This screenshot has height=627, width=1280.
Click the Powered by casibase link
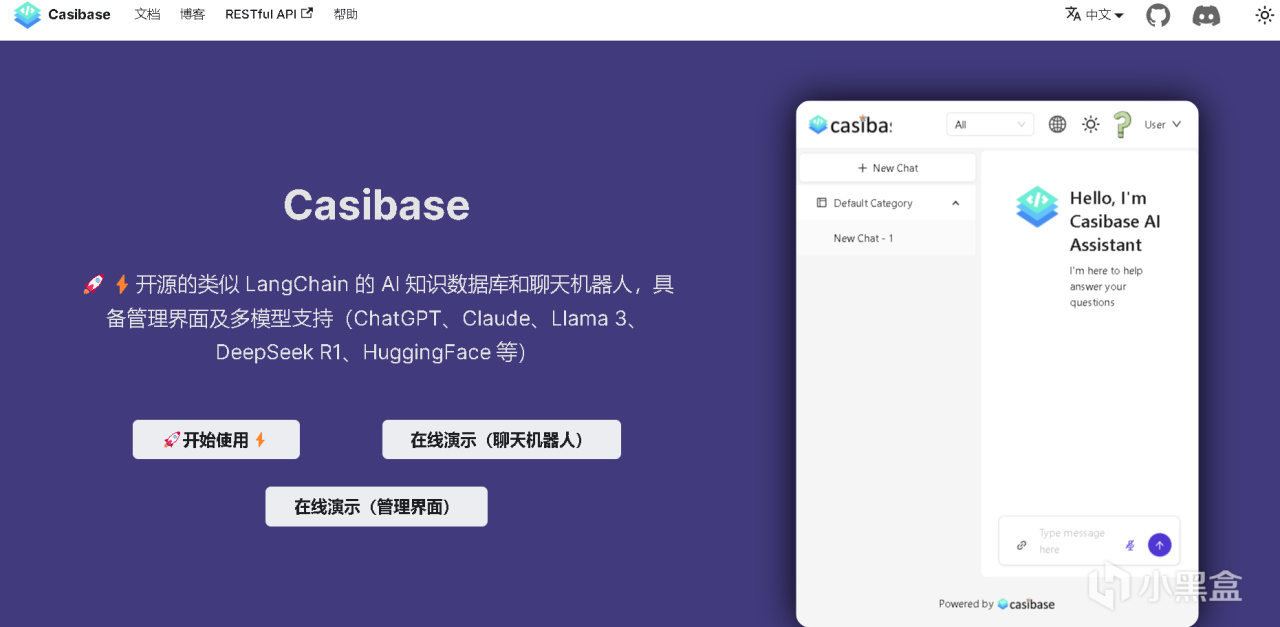click(996, 604)
